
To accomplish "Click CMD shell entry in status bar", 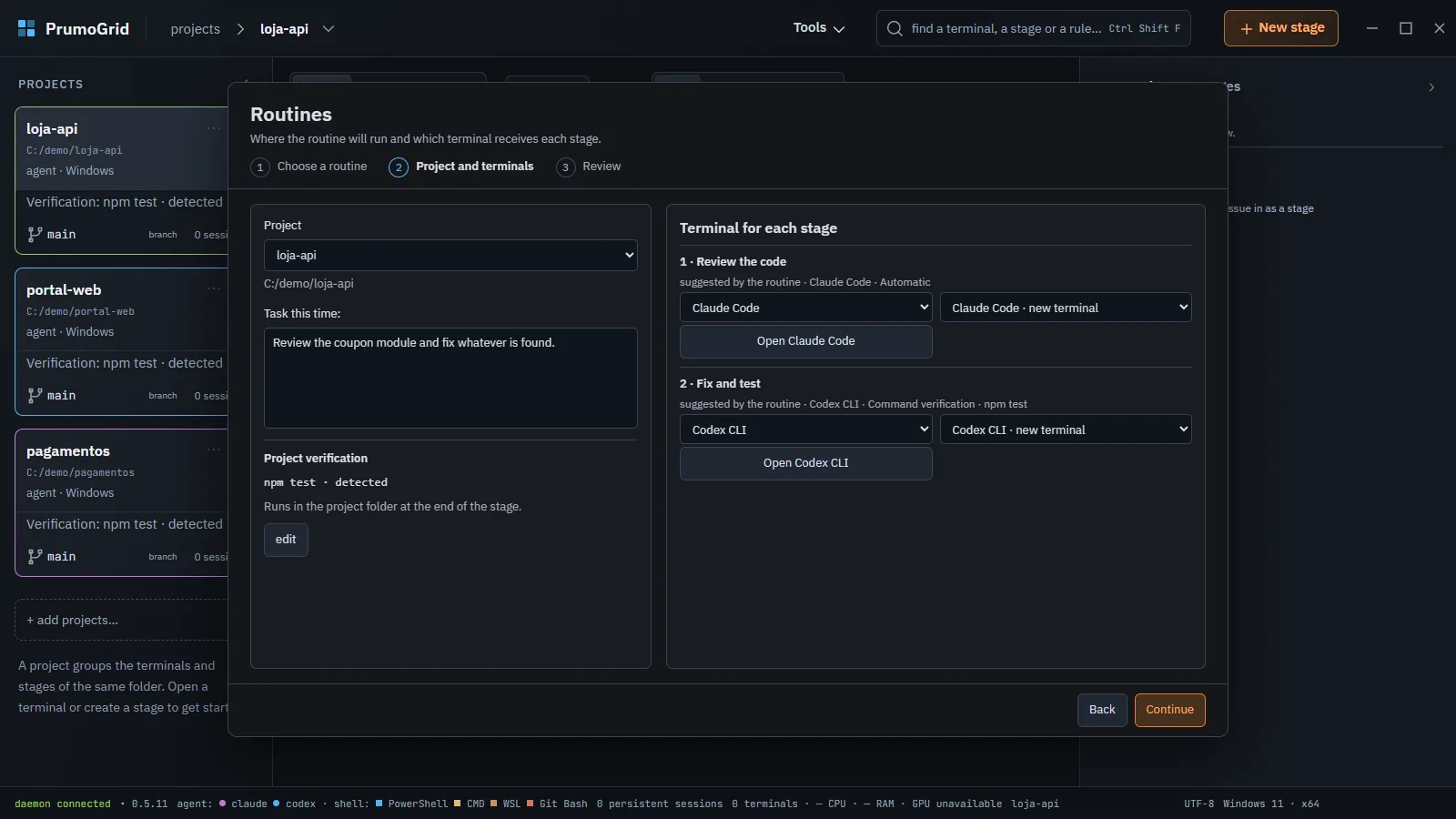I will click(470, 804).
